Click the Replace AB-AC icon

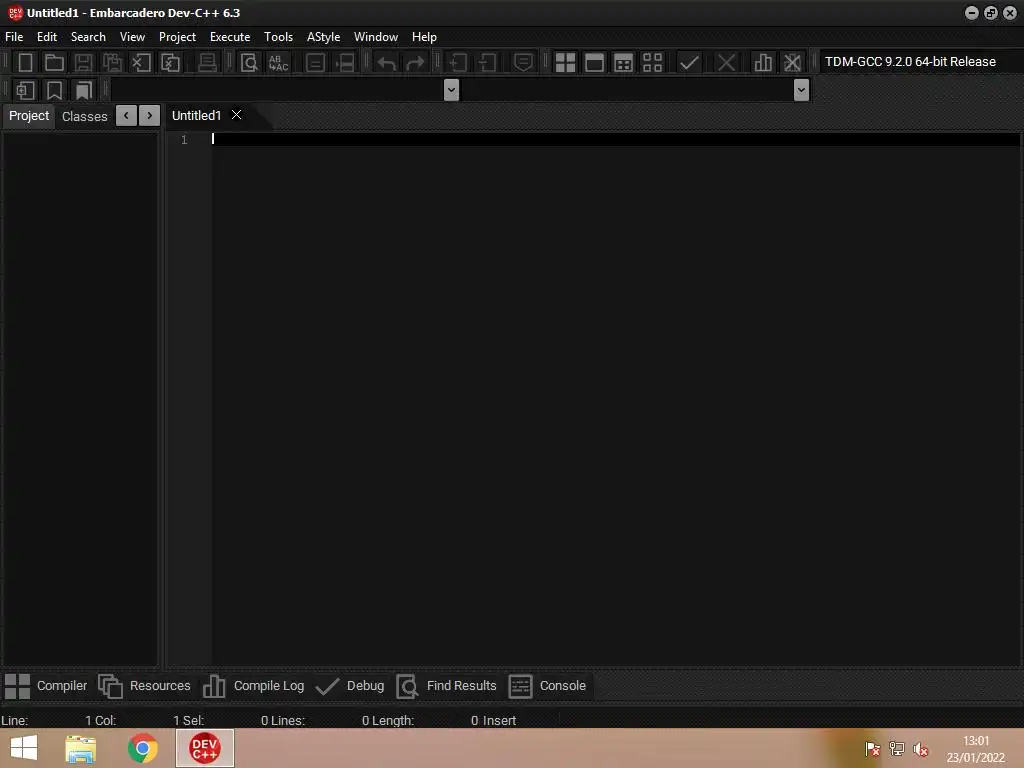[278, 63]
